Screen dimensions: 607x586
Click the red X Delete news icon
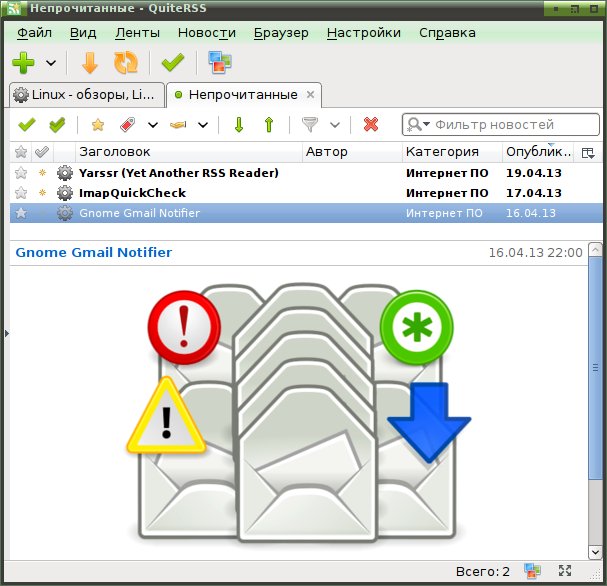[371, 125]
